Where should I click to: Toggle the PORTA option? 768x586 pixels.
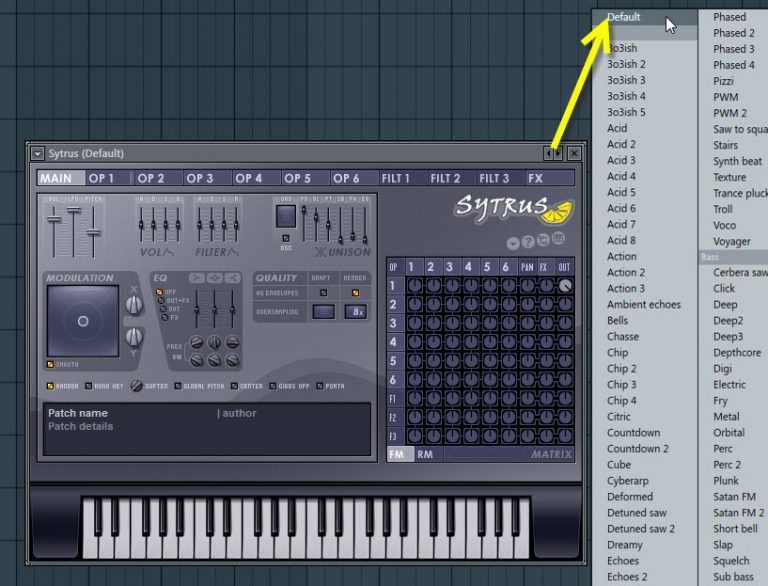[319, 386]
